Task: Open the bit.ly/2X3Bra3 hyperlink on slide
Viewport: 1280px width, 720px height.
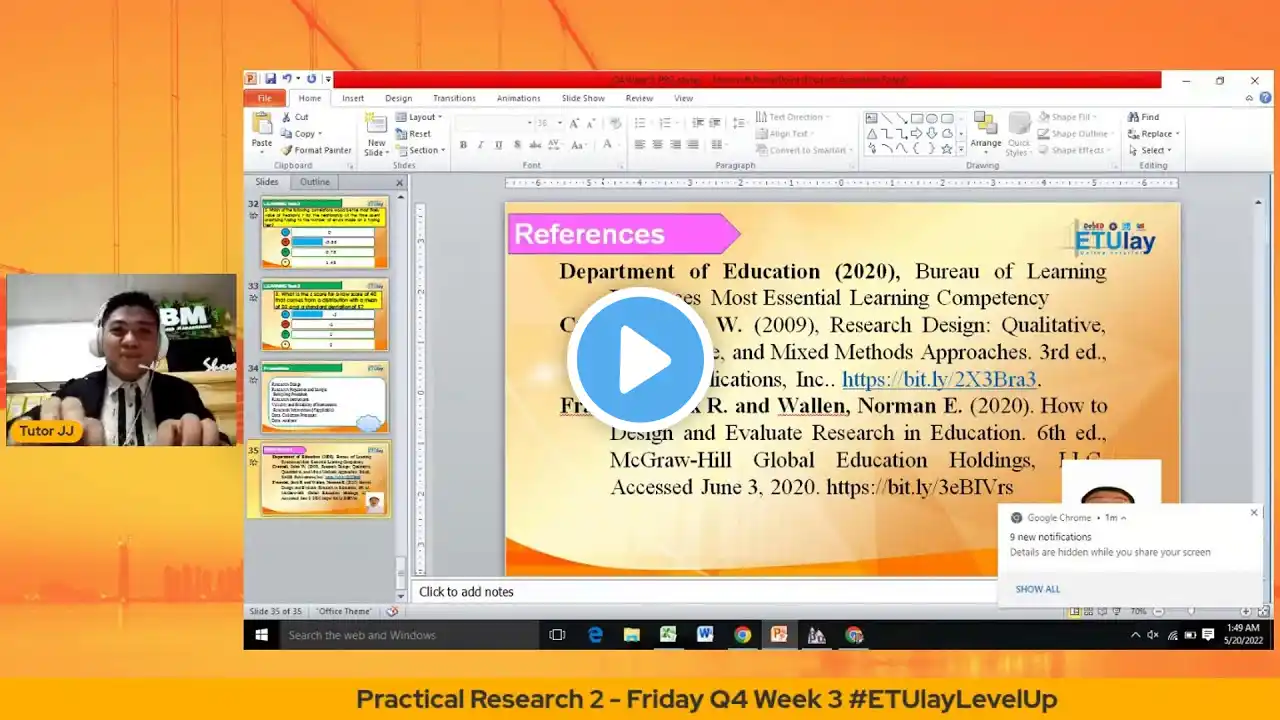Action: pyautogui.click(x=939, y=380)
